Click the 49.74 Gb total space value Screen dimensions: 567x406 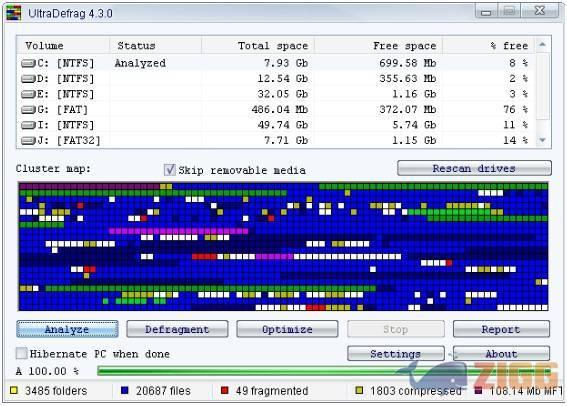(x=283, y=125)
